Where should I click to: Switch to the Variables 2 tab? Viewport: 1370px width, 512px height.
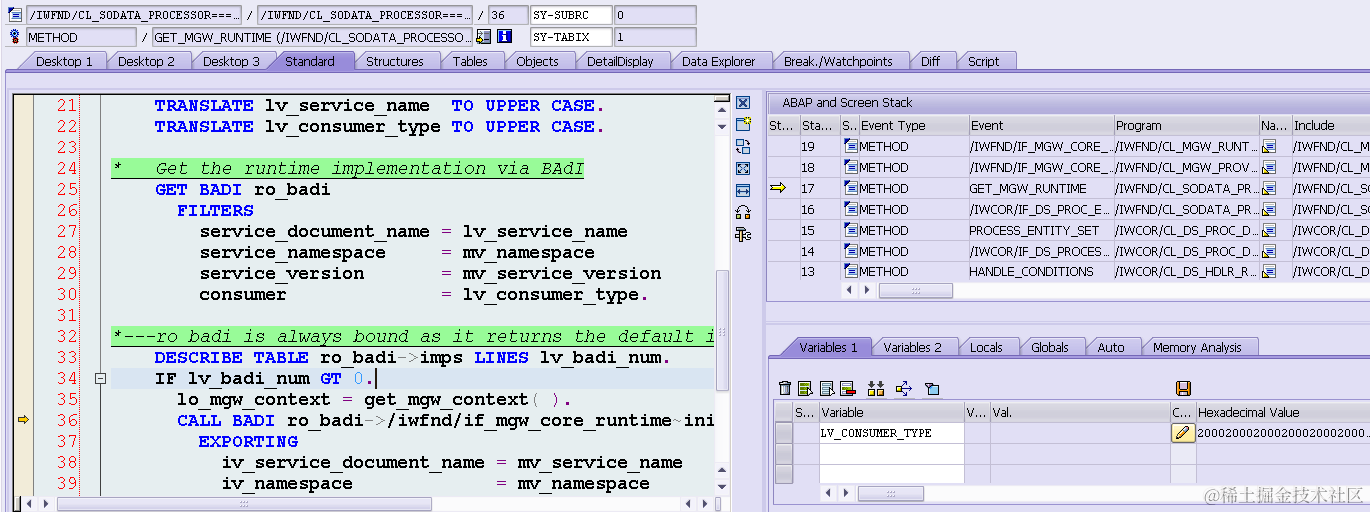[912, 347]
